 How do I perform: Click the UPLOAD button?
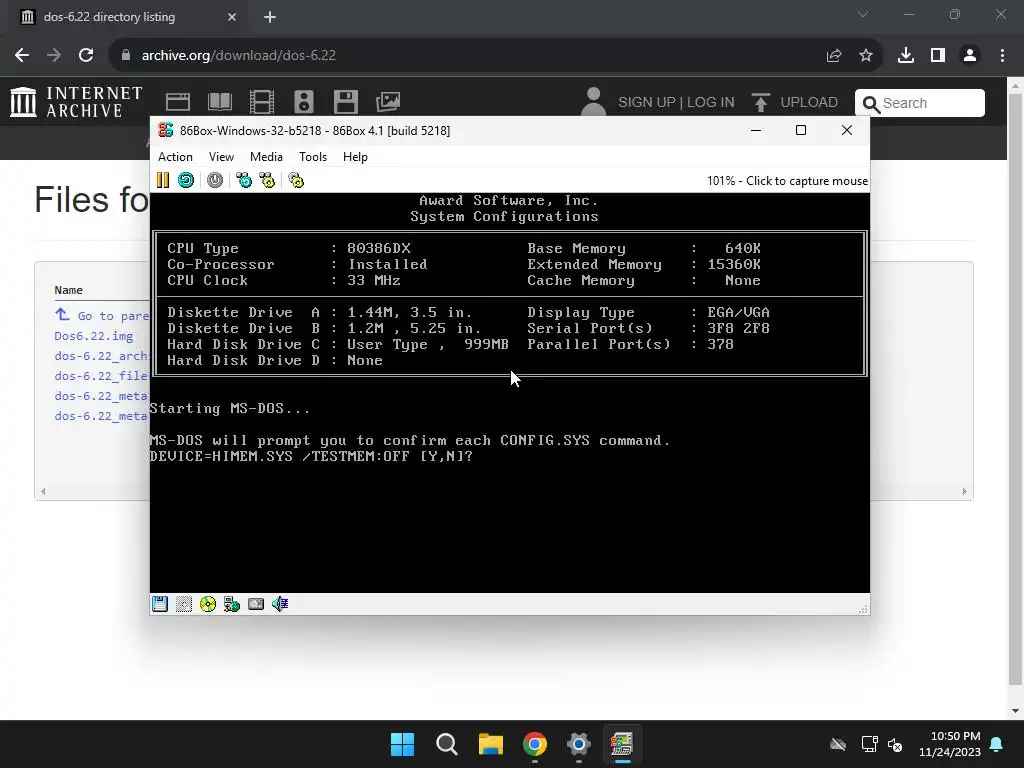point(795,103)
